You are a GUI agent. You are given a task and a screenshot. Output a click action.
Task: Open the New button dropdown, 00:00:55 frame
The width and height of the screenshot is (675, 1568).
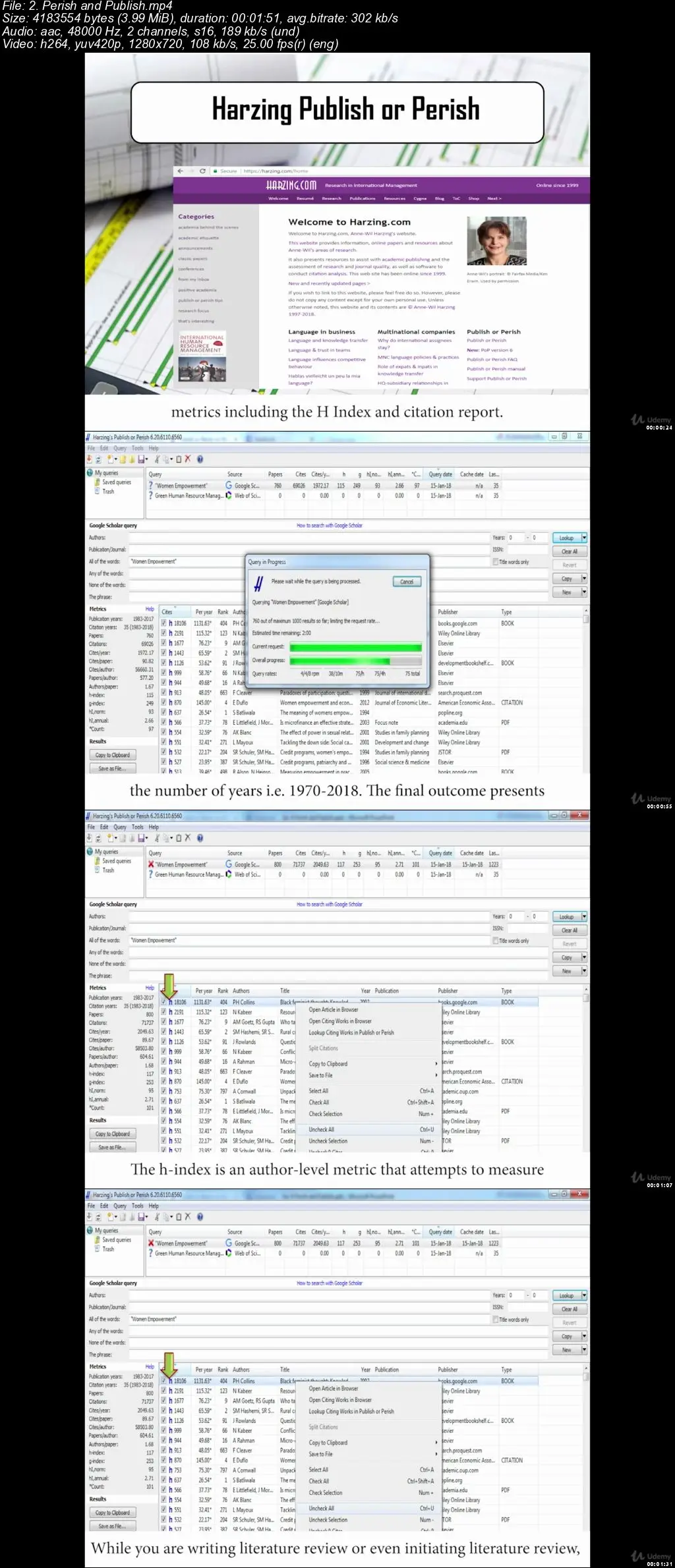pyautogui.click(x=584, y=592)
